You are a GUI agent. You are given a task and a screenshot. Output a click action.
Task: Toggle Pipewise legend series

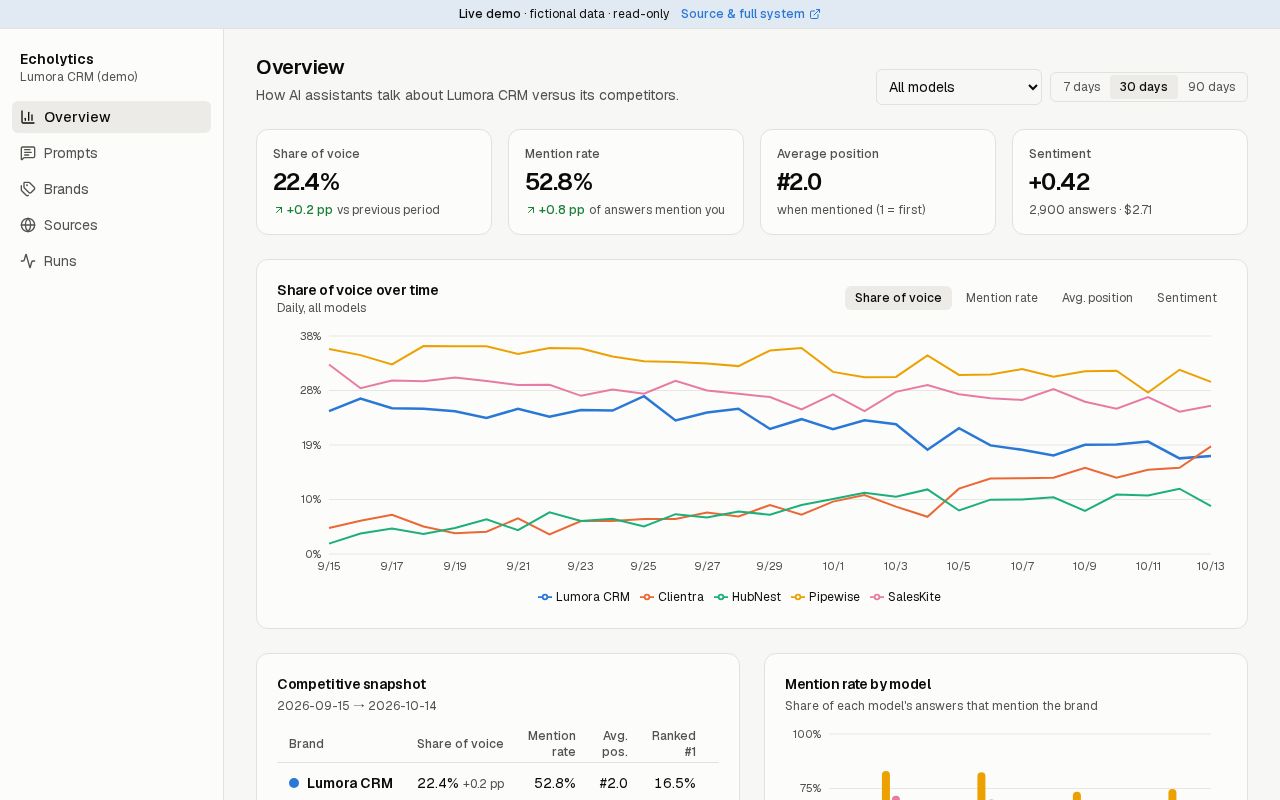(826, 597)
